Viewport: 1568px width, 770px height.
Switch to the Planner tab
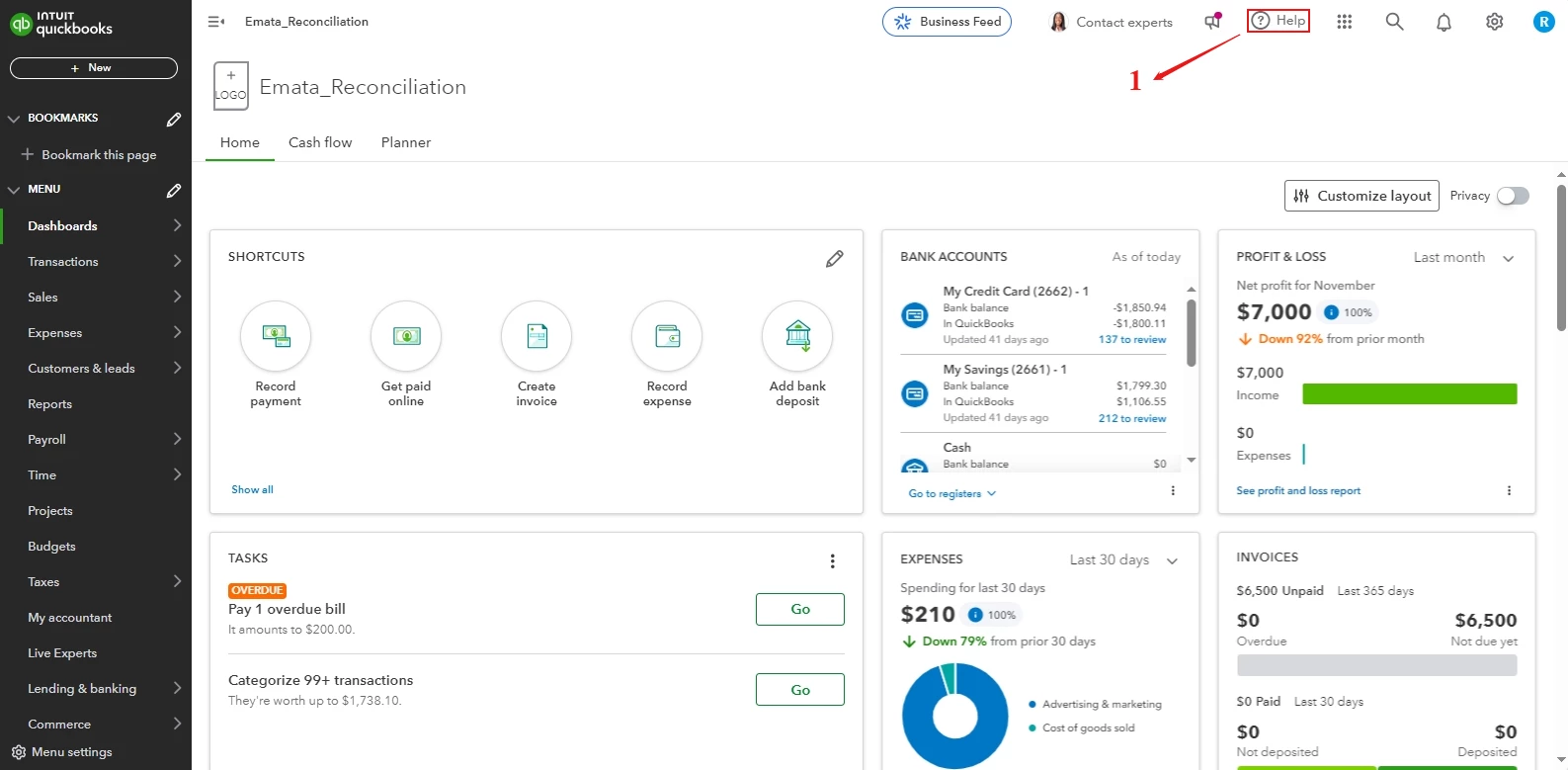pyautogui.click(x=406, y=142)
